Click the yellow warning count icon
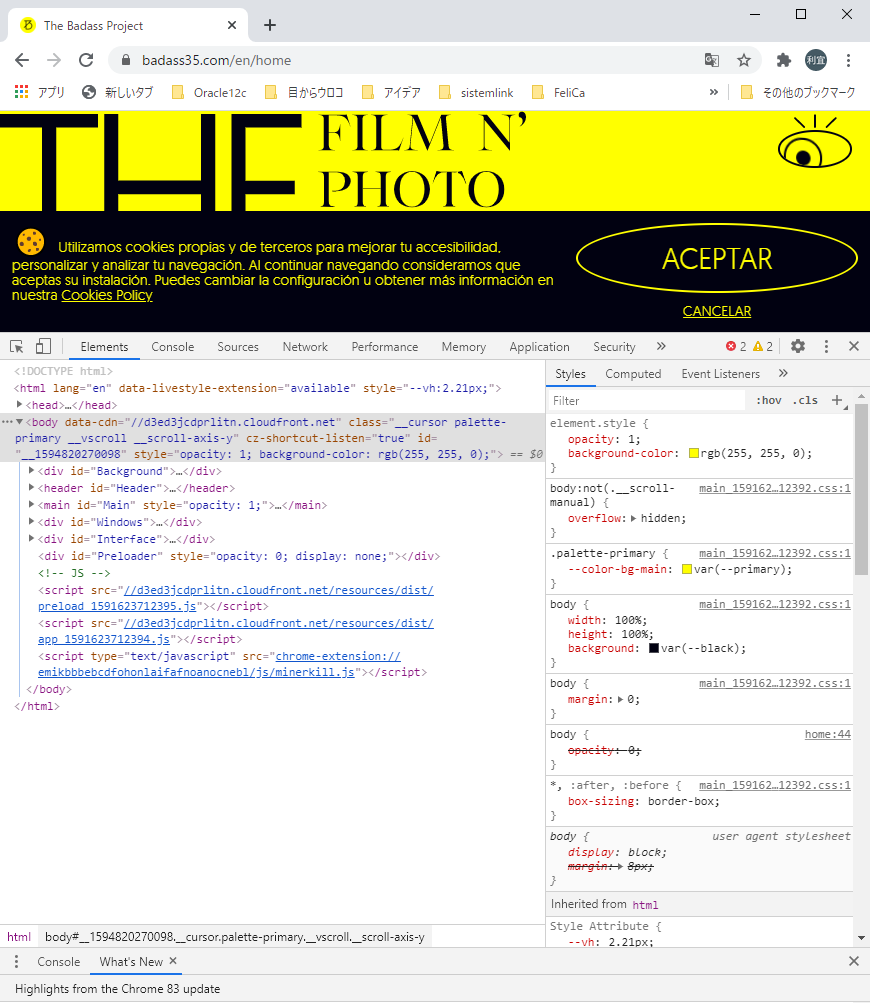 758,346
